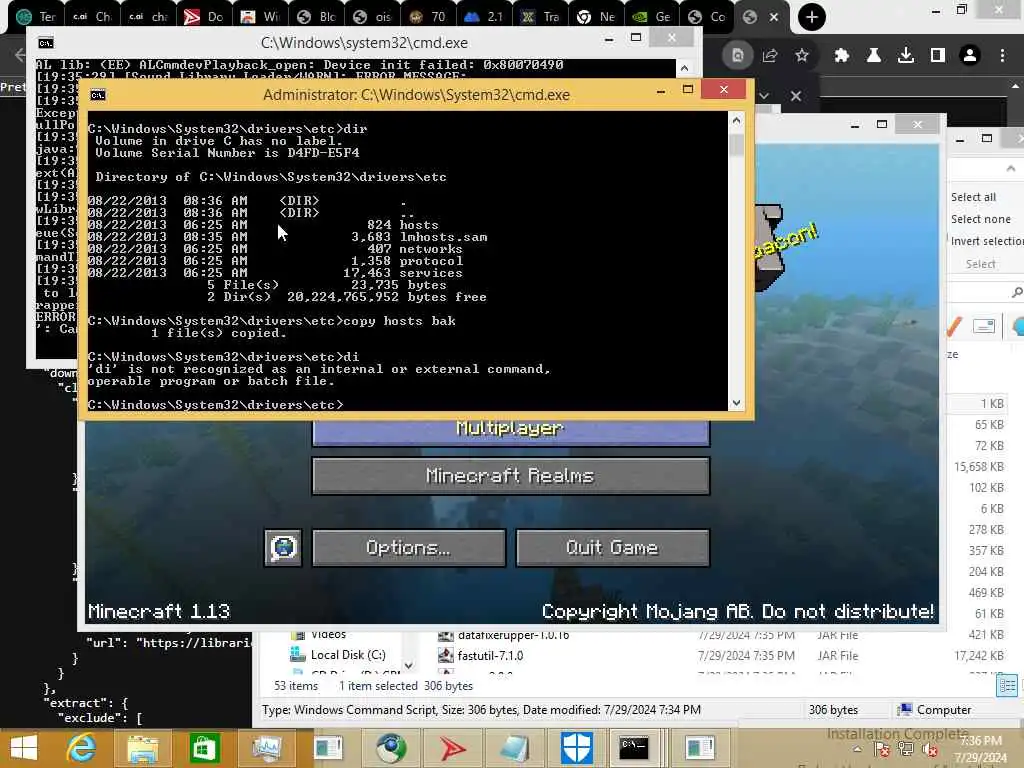The height and width of the screenshot is (768, 1024).
Task: Switch to details view icon in Explorer
Action: pyautogui.click(x=1007, y=686)
